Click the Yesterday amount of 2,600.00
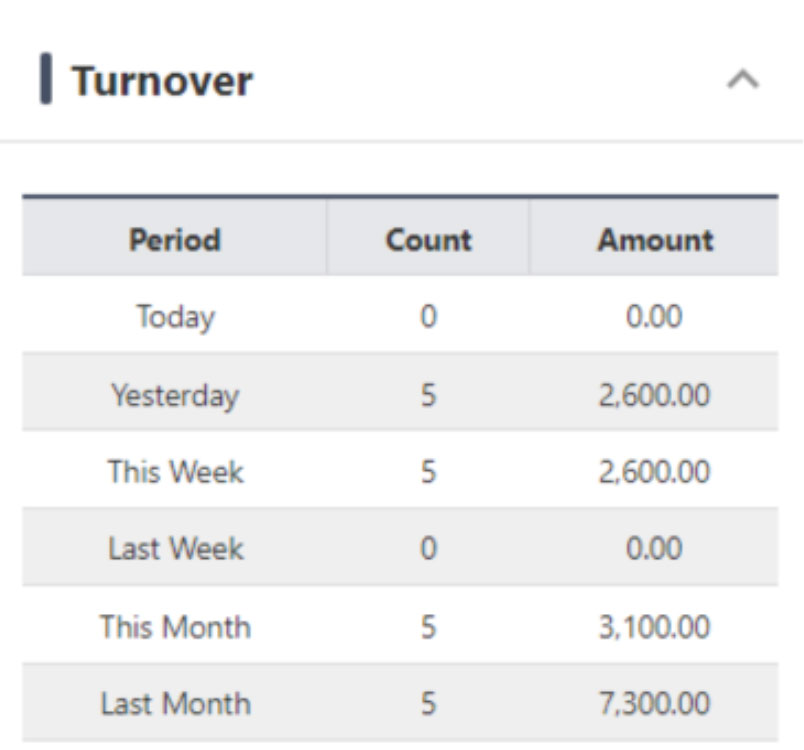Image resolution: width=804 pixels, height=750 pixels. point(655,395)
